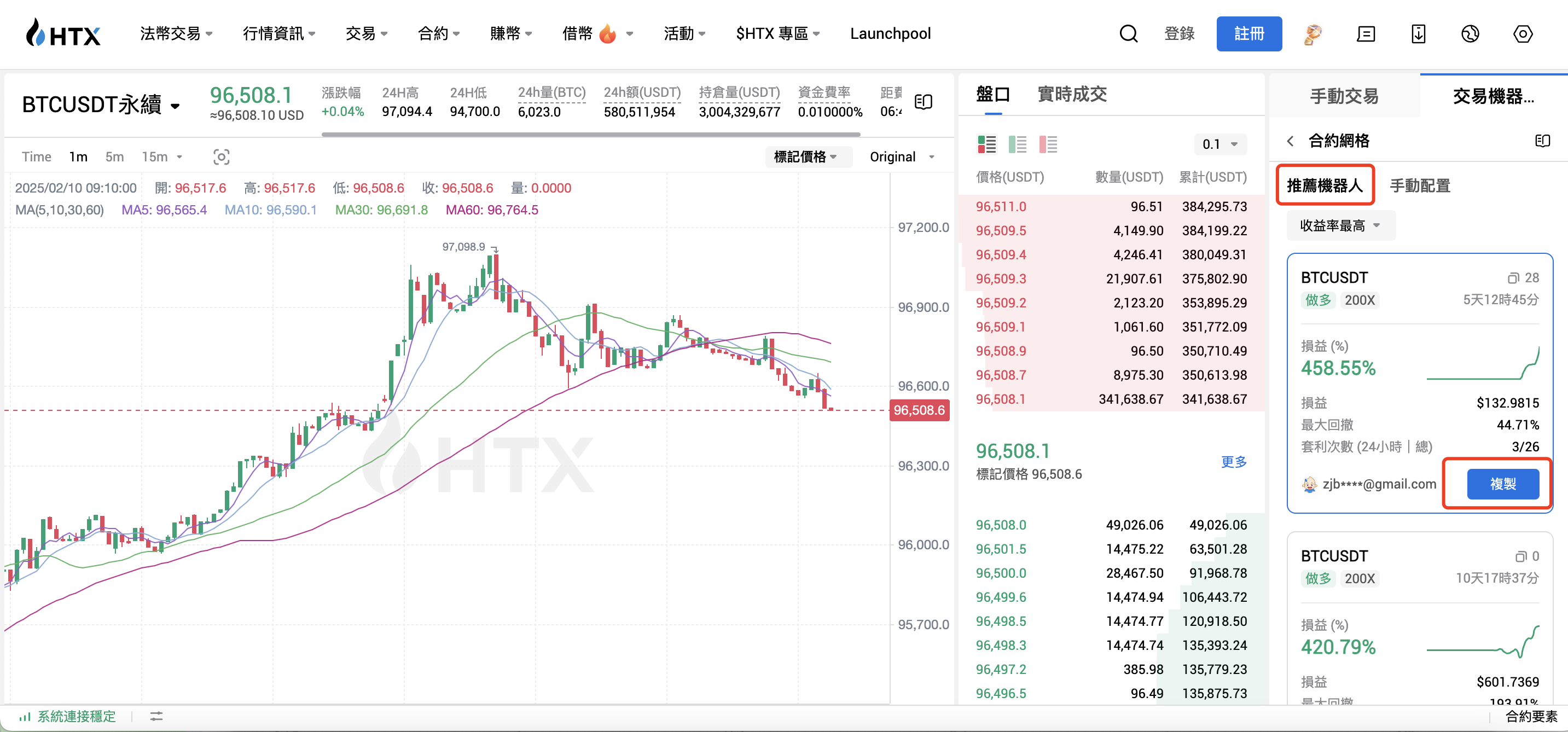Click the 更多 link in order book

(x=1234, y=462)
